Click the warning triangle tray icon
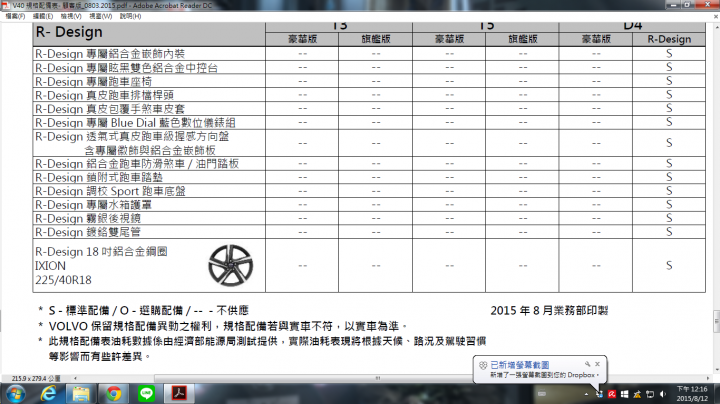This screenshot has width=720, height=404. tap(637, 394)
